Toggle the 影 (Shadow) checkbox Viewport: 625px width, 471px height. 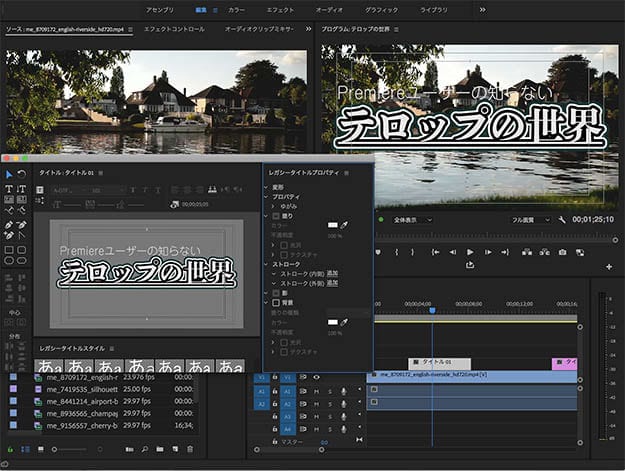click(x=276, y=293)
